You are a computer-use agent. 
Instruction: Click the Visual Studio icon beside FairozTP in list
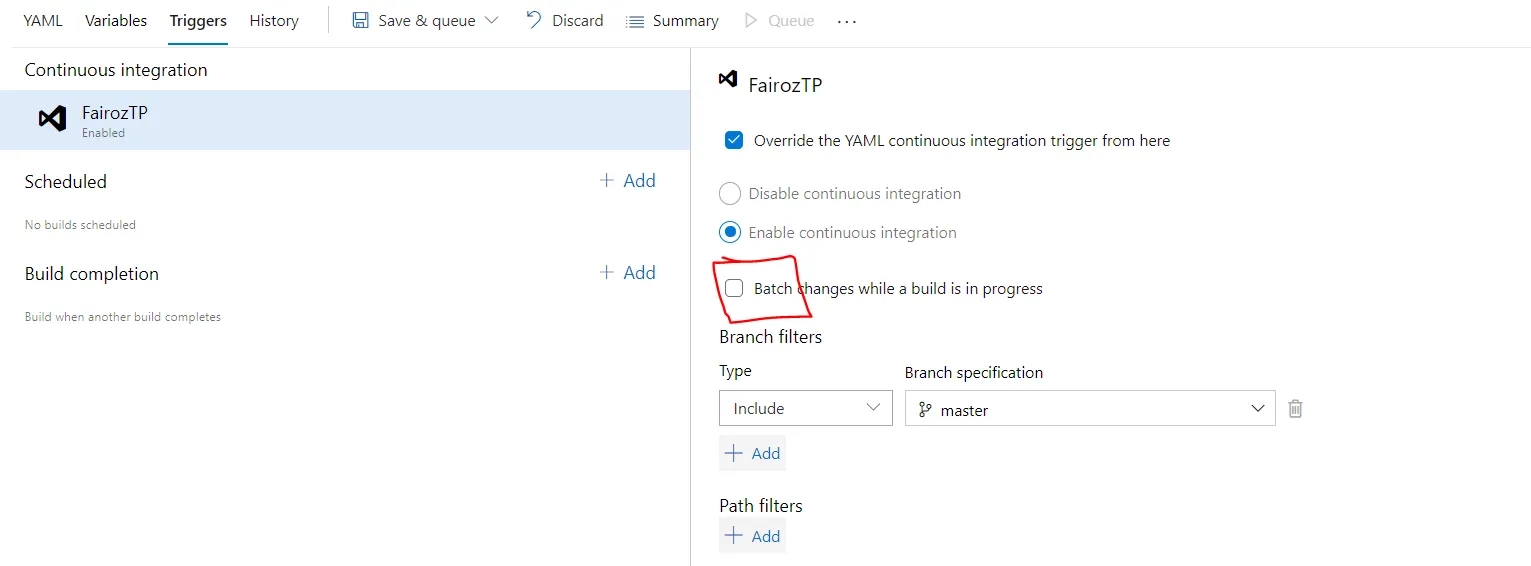click(x=52, y=119)
